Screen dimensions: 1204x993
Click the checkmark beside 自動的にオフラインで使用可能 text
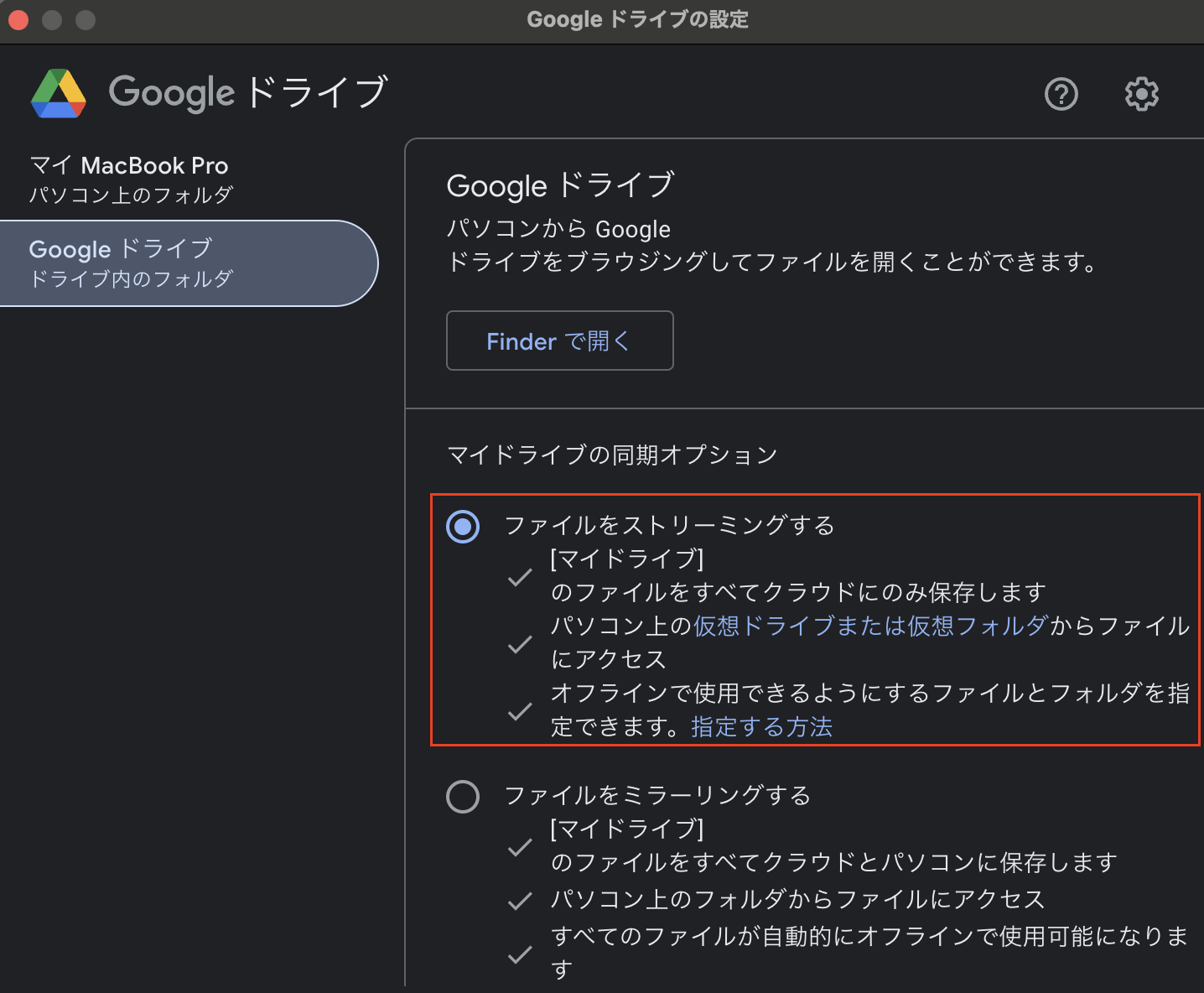click(x=520, y=954)
